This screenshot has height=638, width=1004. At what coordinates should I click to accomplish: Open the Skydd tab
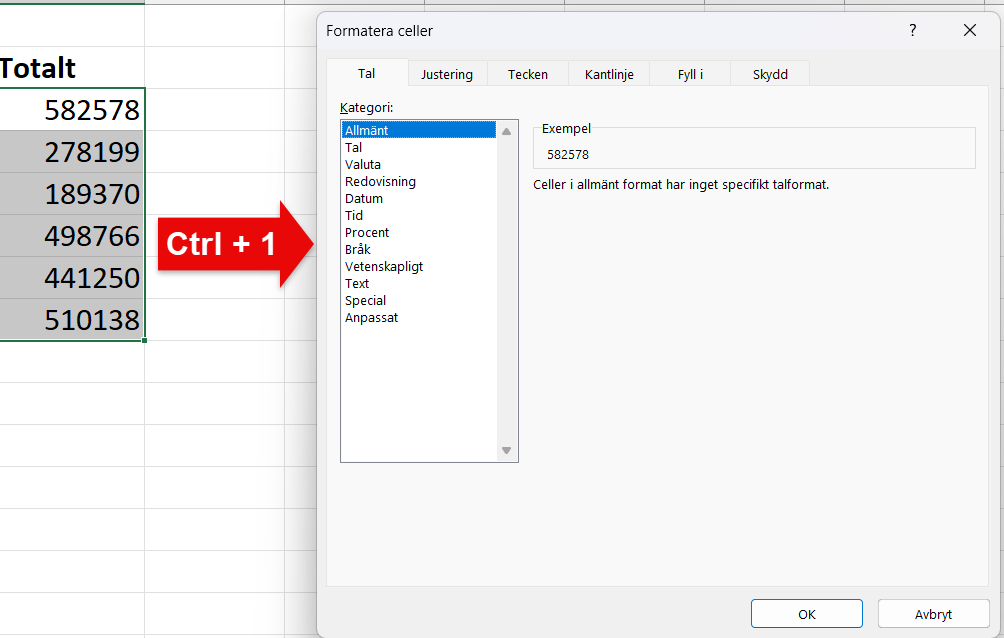click(770, 75)
